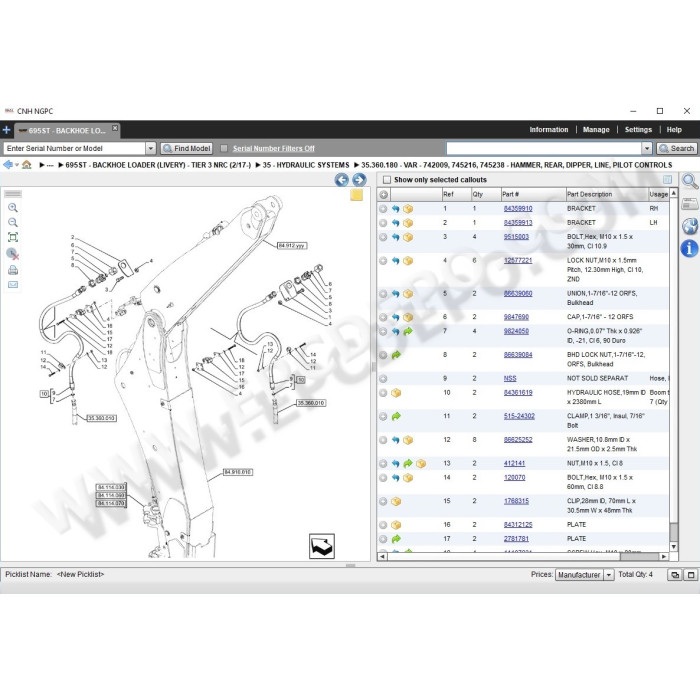Viewport: 700px width, 700px height.
Task: Click the search text input field
Action: point(544,148)
